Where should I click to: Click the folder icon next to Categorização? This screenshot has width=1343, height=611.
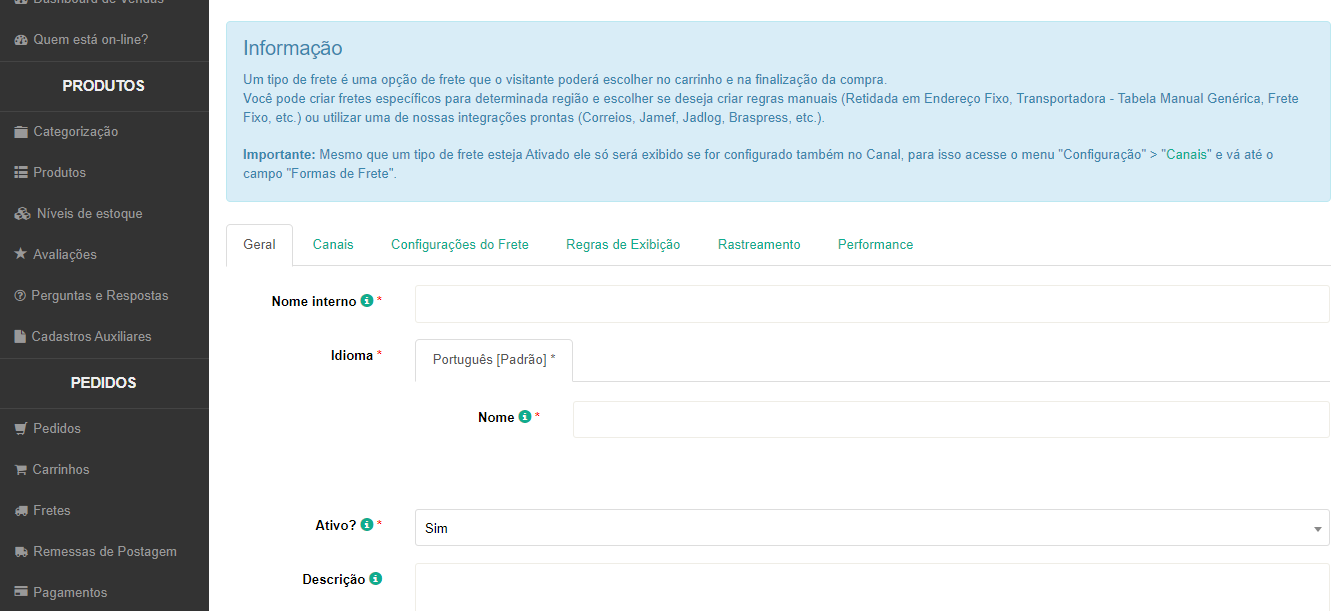coord(21,132)
